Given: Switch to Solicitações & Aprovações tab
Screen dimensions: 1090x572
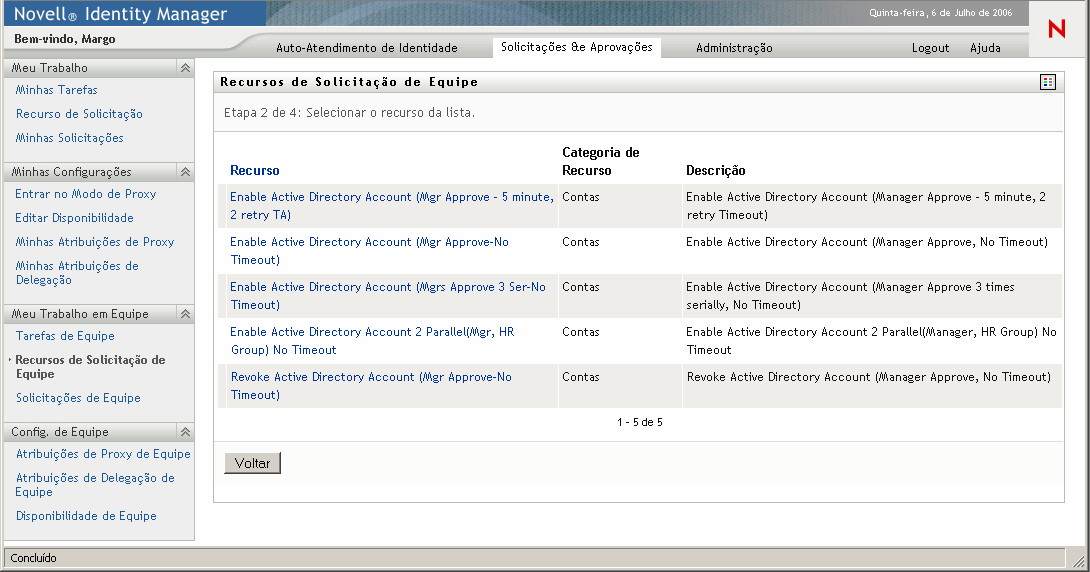Looking at the screenshot, I should pos(576,47).
